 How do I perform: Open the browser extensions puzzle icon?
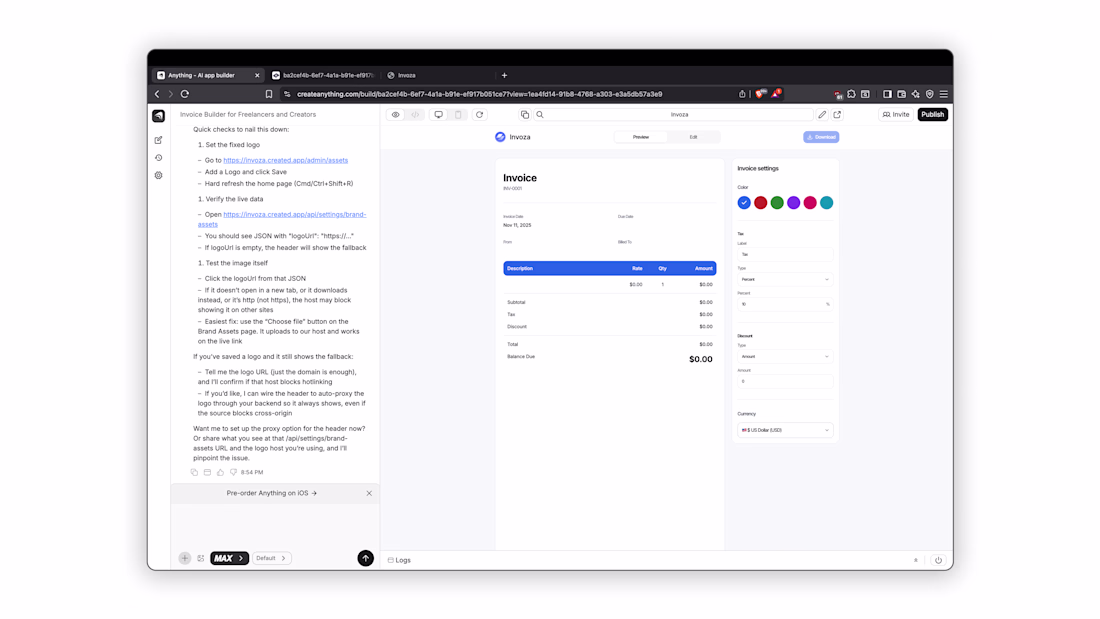pyautogui.click(x=852, y=94)
